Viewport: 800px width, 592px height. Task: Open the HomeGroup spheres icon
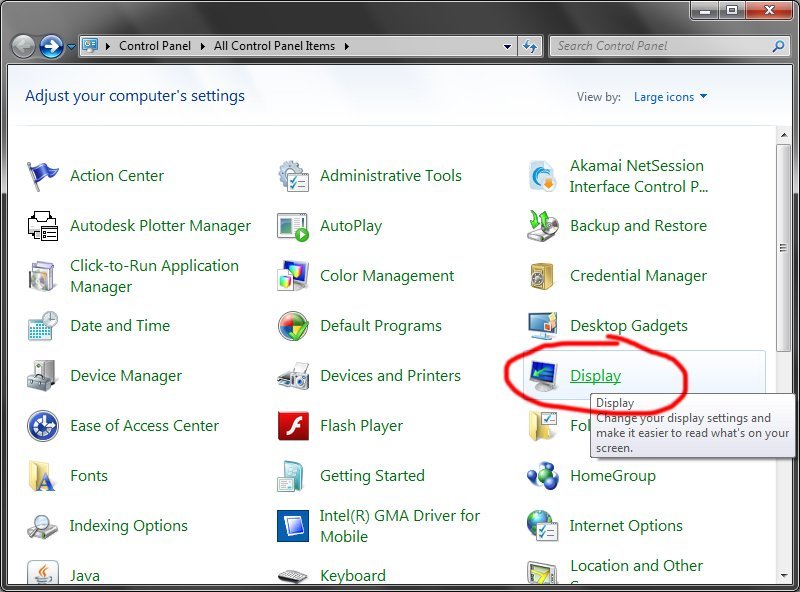(543, 476)
